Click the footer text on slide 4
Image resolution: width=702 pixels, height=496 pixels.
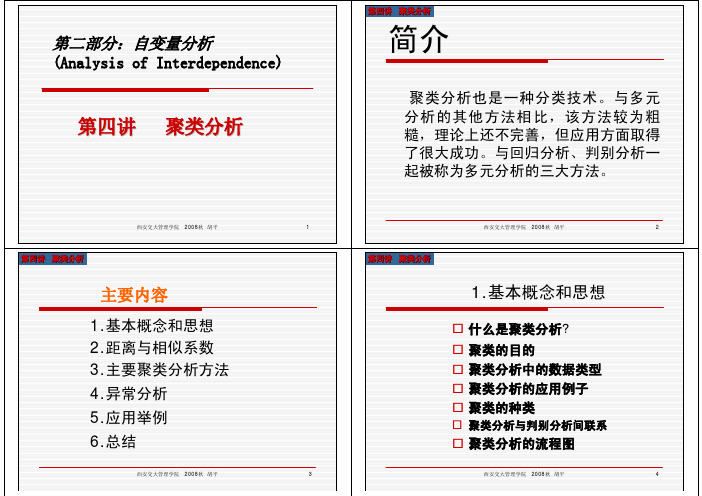click(524, 474)
